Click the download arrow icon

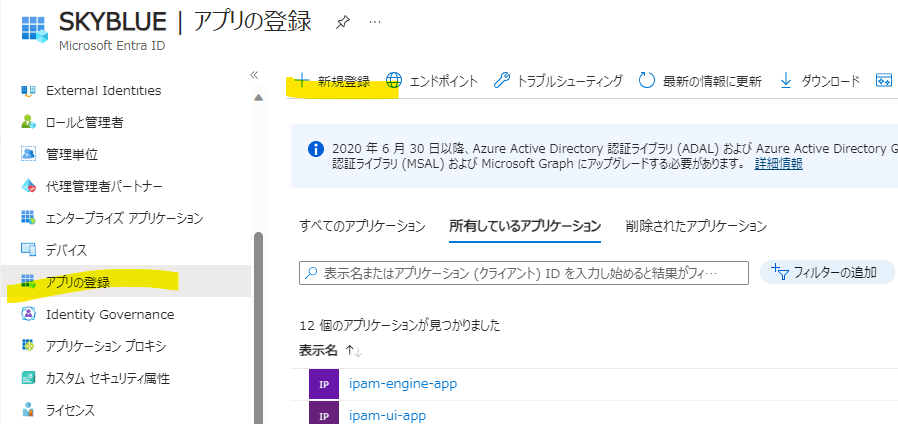[x=786, y=81]
